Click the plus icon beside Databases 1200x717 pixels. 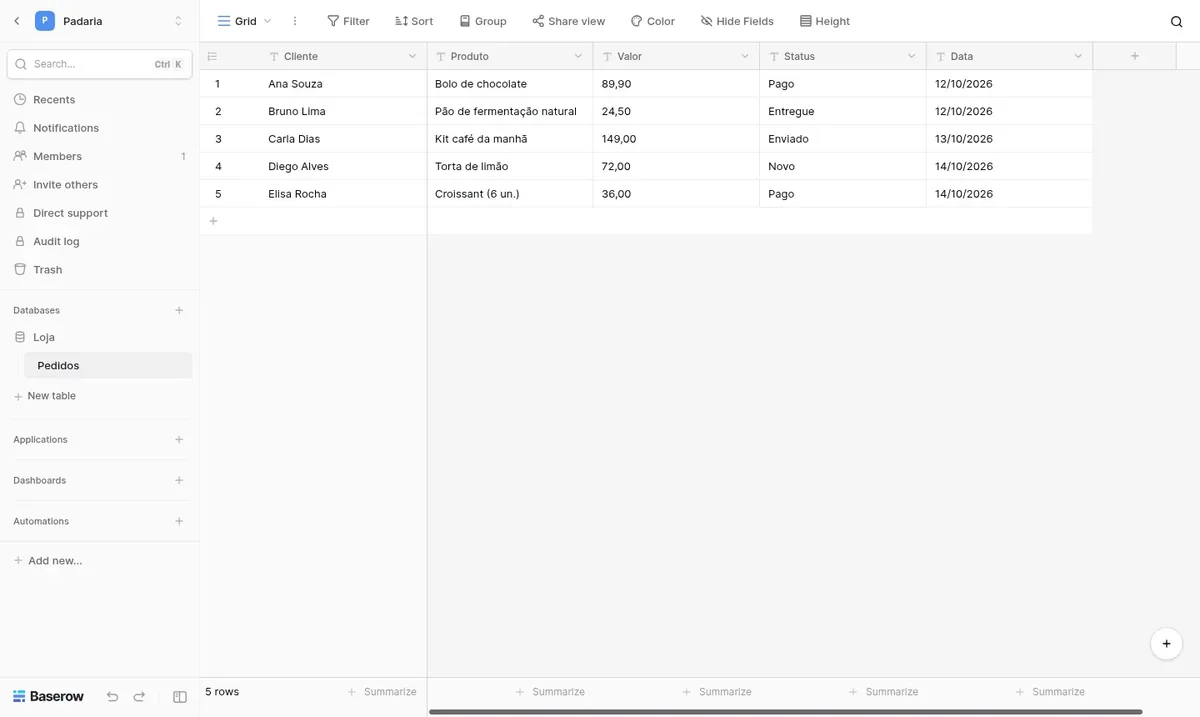[179, 310]
